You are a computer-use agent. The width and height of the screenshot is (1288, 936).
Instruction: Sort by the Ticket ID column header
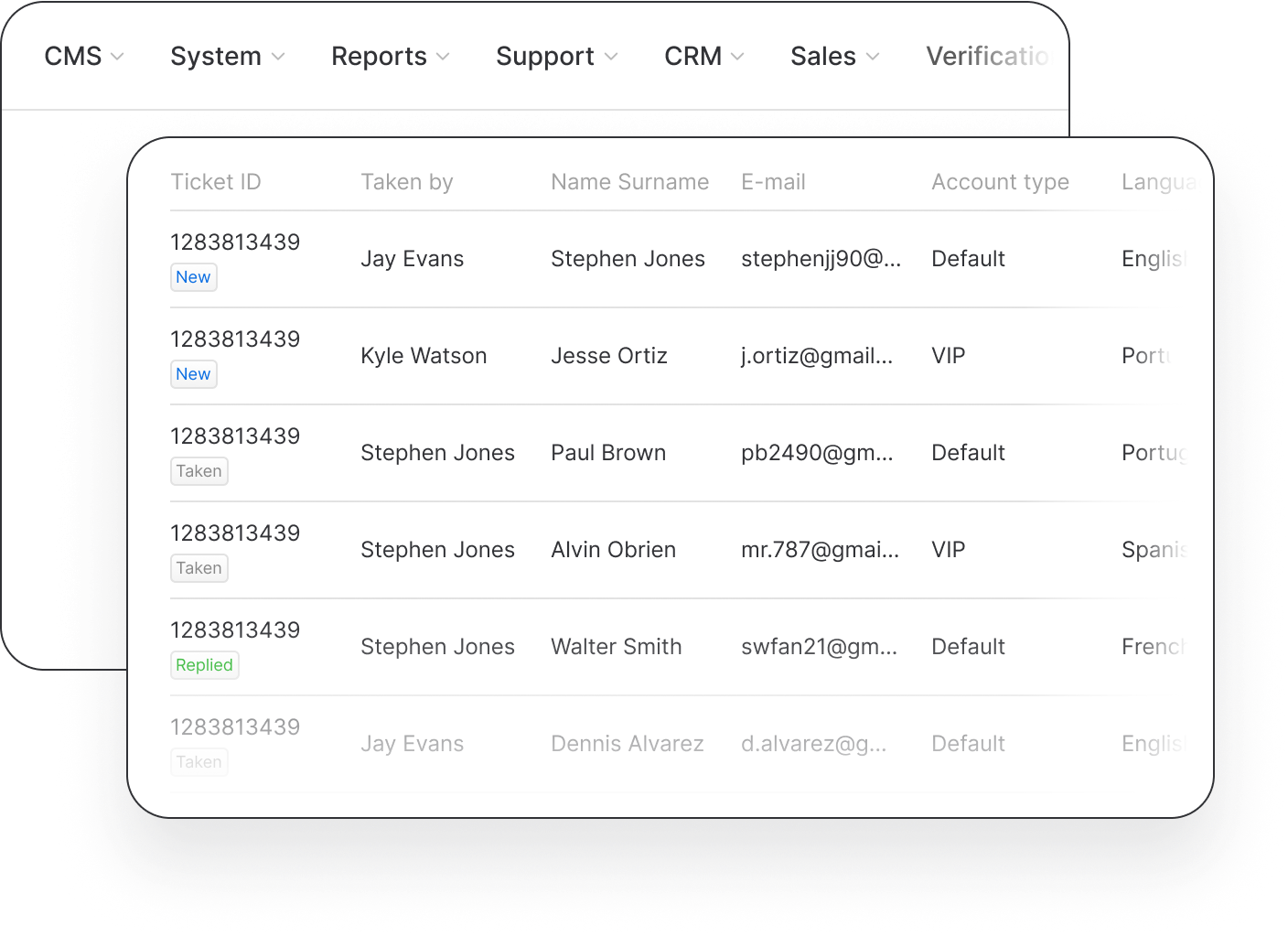216,182
